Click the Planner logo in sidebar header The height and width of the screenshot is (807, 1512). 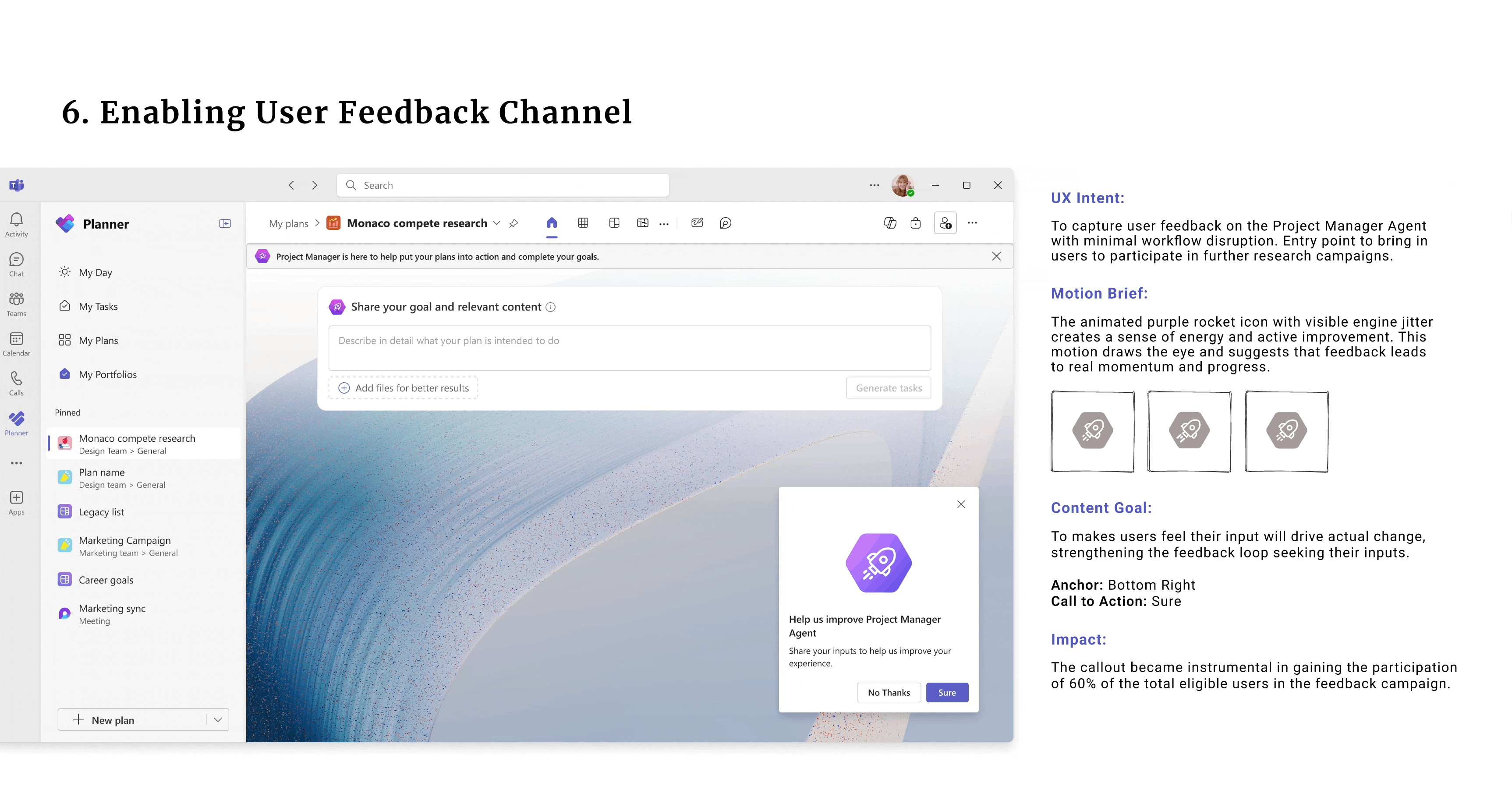point(65,223)
